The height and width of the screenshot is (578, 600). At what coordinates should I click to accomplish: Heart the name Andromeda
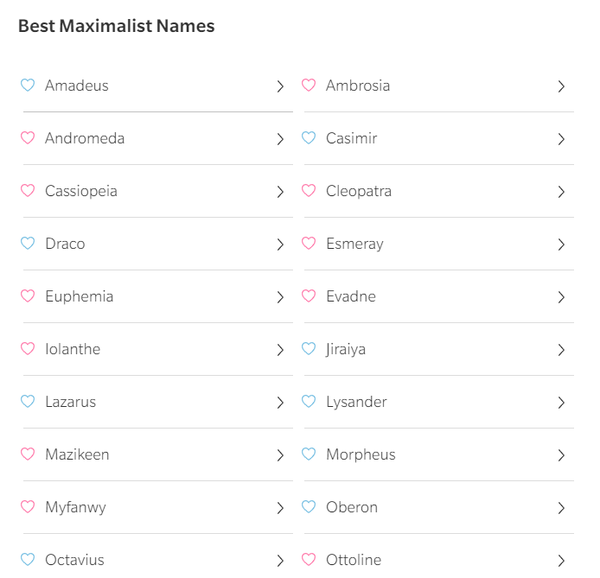tap(28, 139)
